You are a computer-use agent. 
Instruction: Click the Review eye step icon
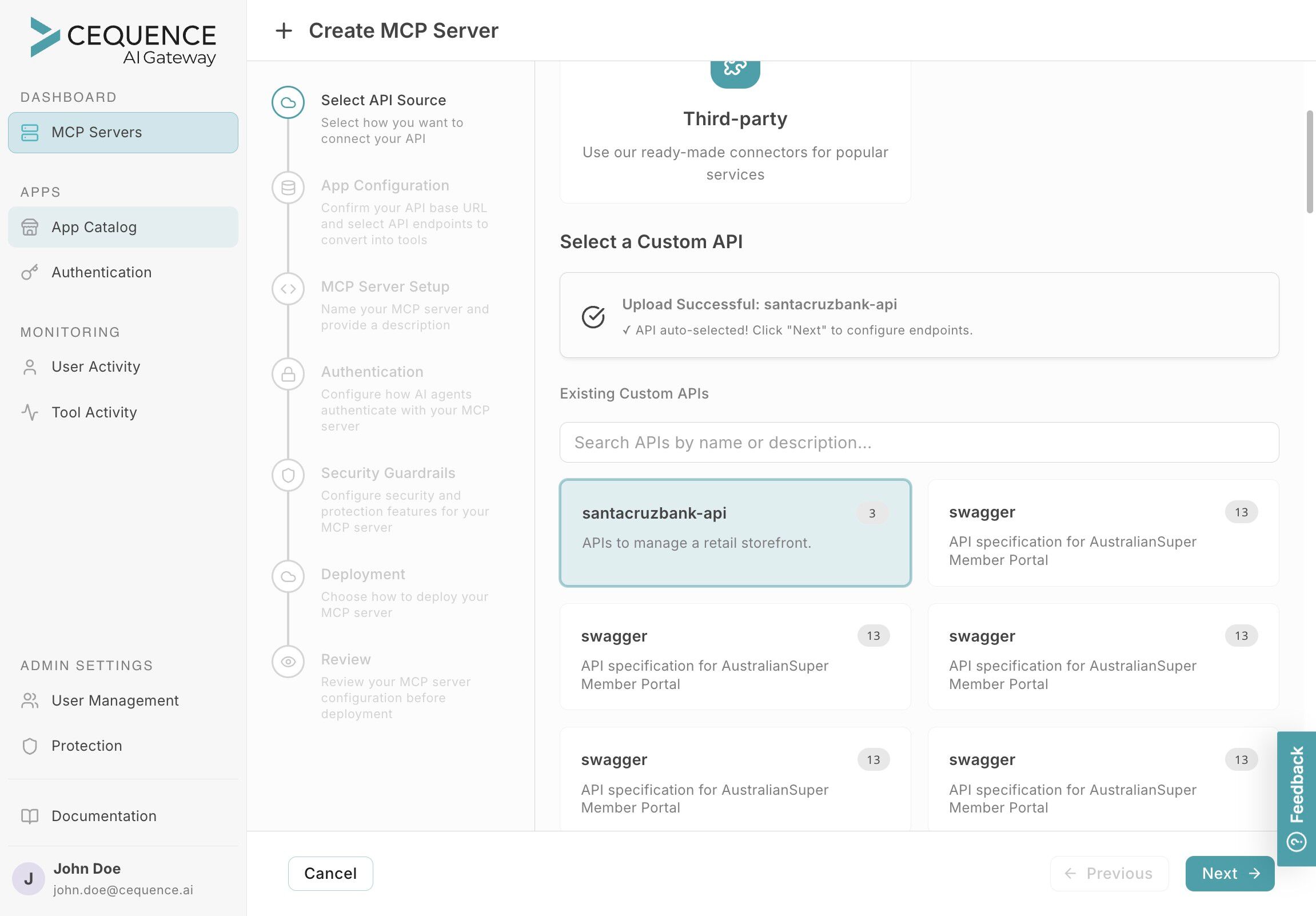pyautogui.click(x=288, y=662)
